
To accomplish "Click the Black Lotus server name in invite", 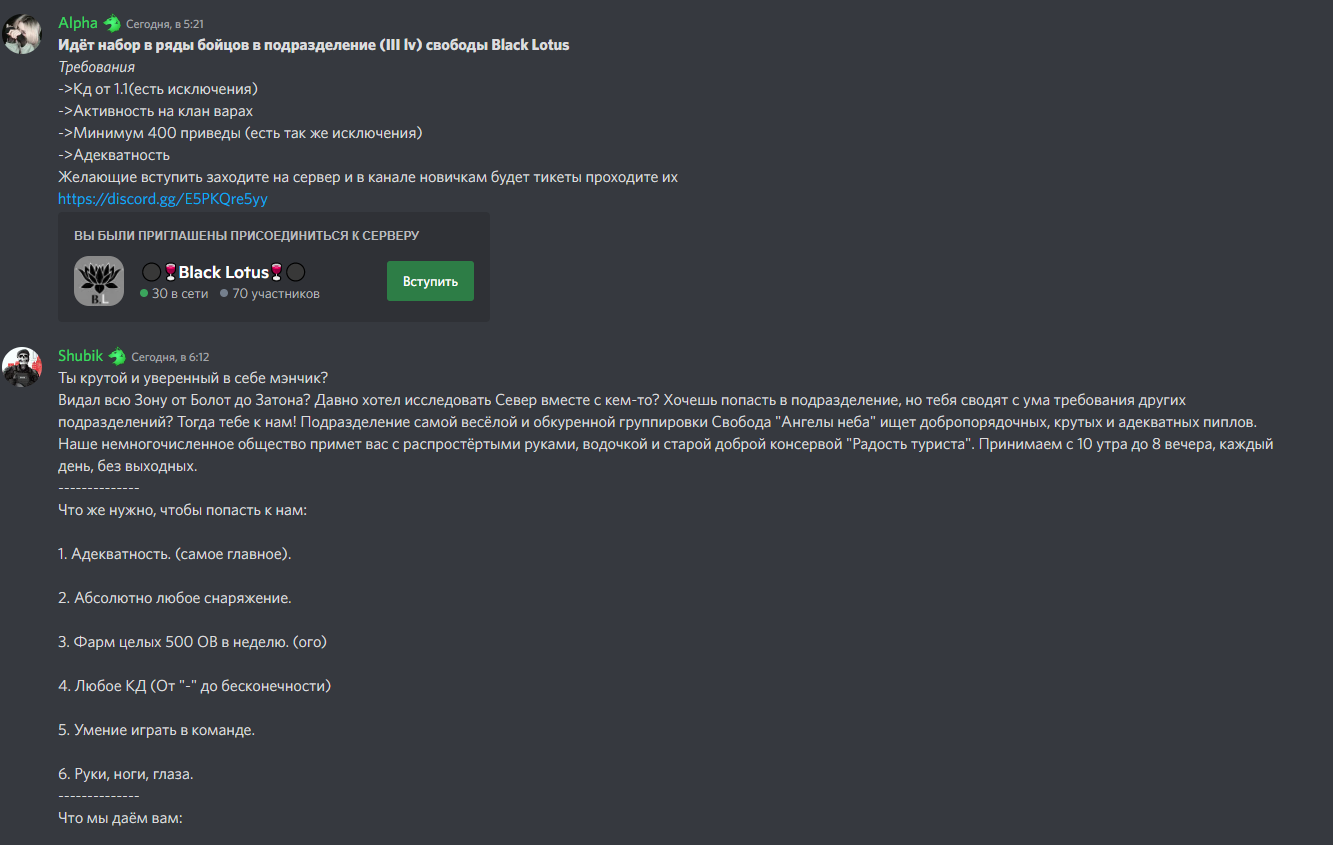I will [224, 272].
